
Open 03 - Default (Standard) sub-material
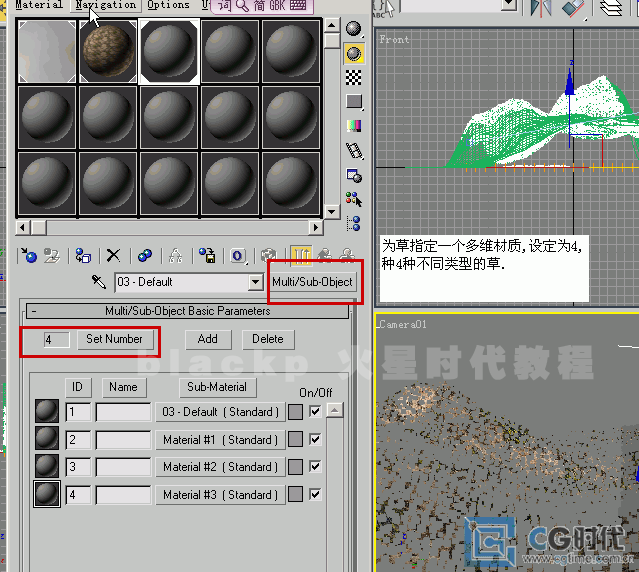[220, 412]
